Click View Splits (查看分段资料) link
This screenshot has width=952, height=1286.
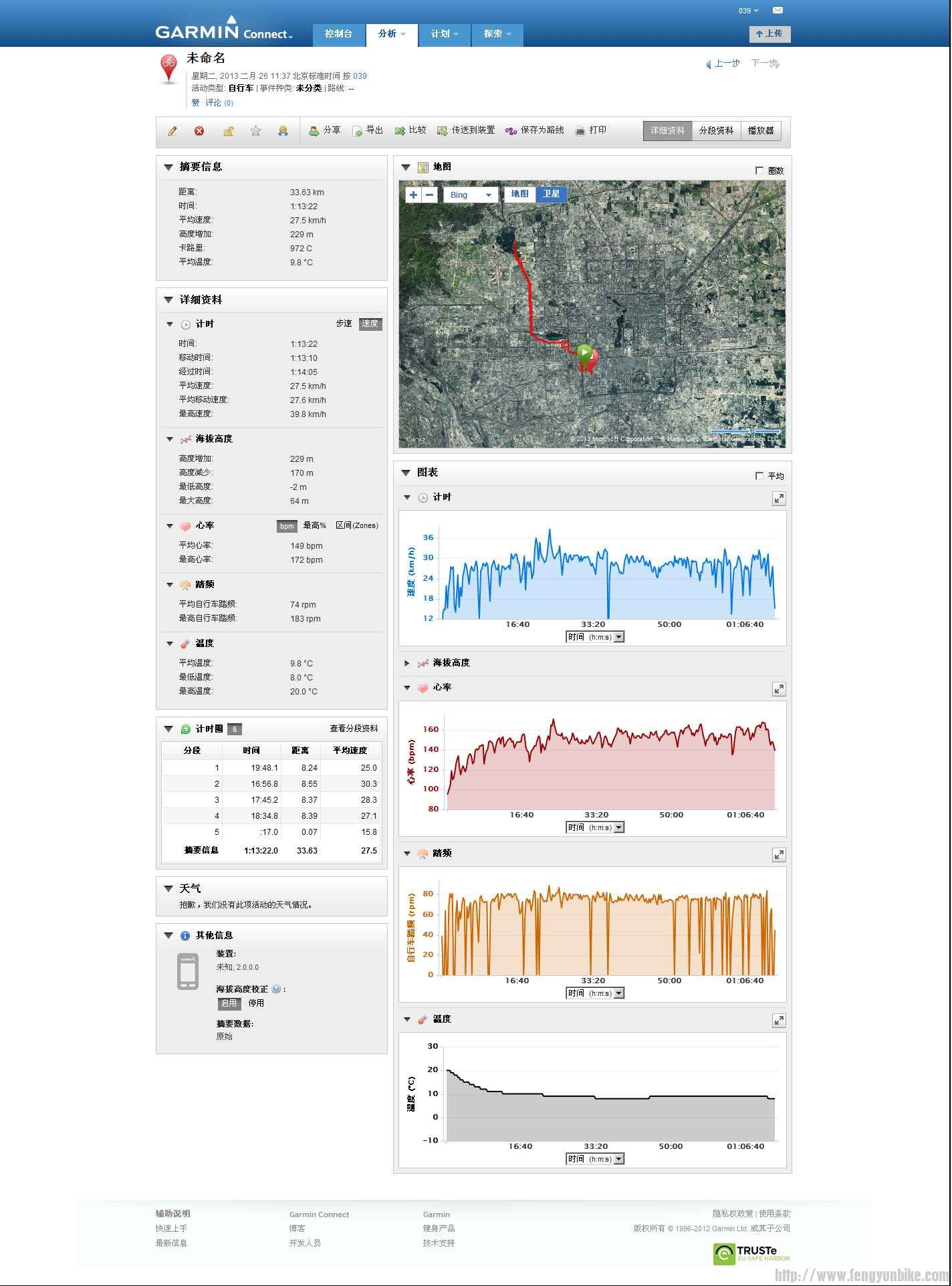coord(354,729)
